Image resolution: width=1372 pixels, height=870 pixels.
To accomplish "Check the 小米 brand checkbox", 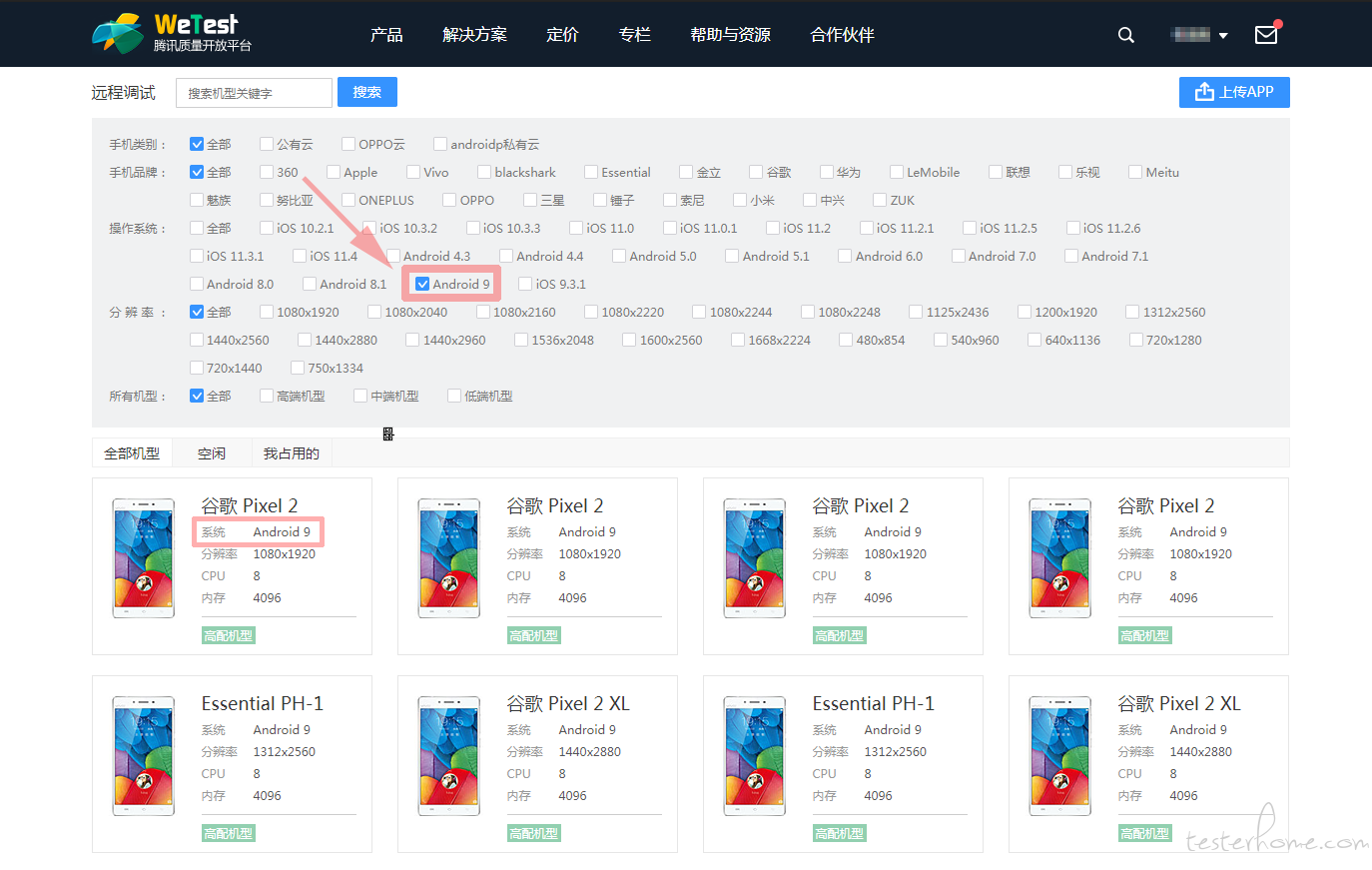I will pos(740,200).
